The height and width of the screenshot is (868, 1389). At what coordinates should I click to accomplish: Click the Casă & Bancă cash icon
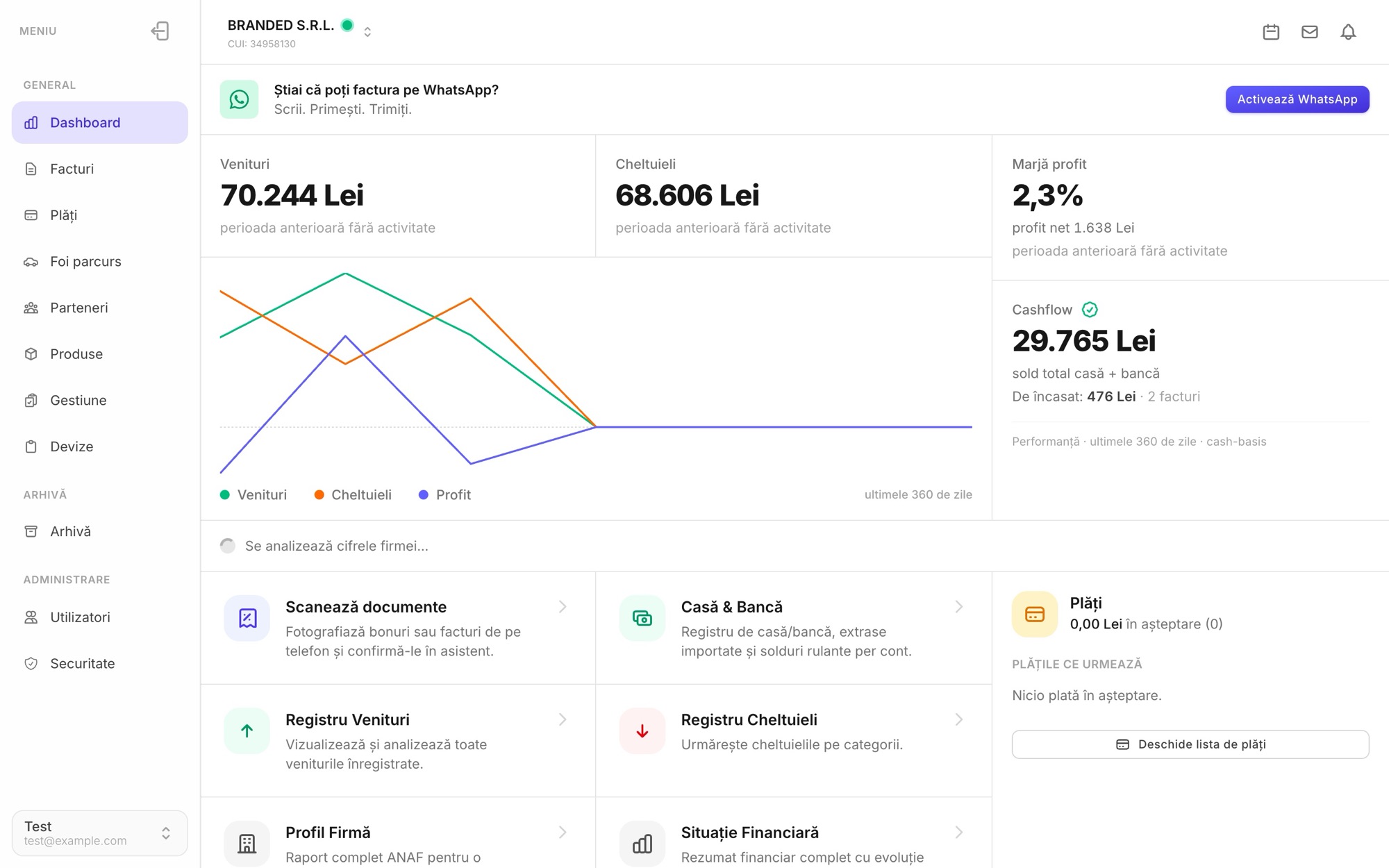point(642,618)
